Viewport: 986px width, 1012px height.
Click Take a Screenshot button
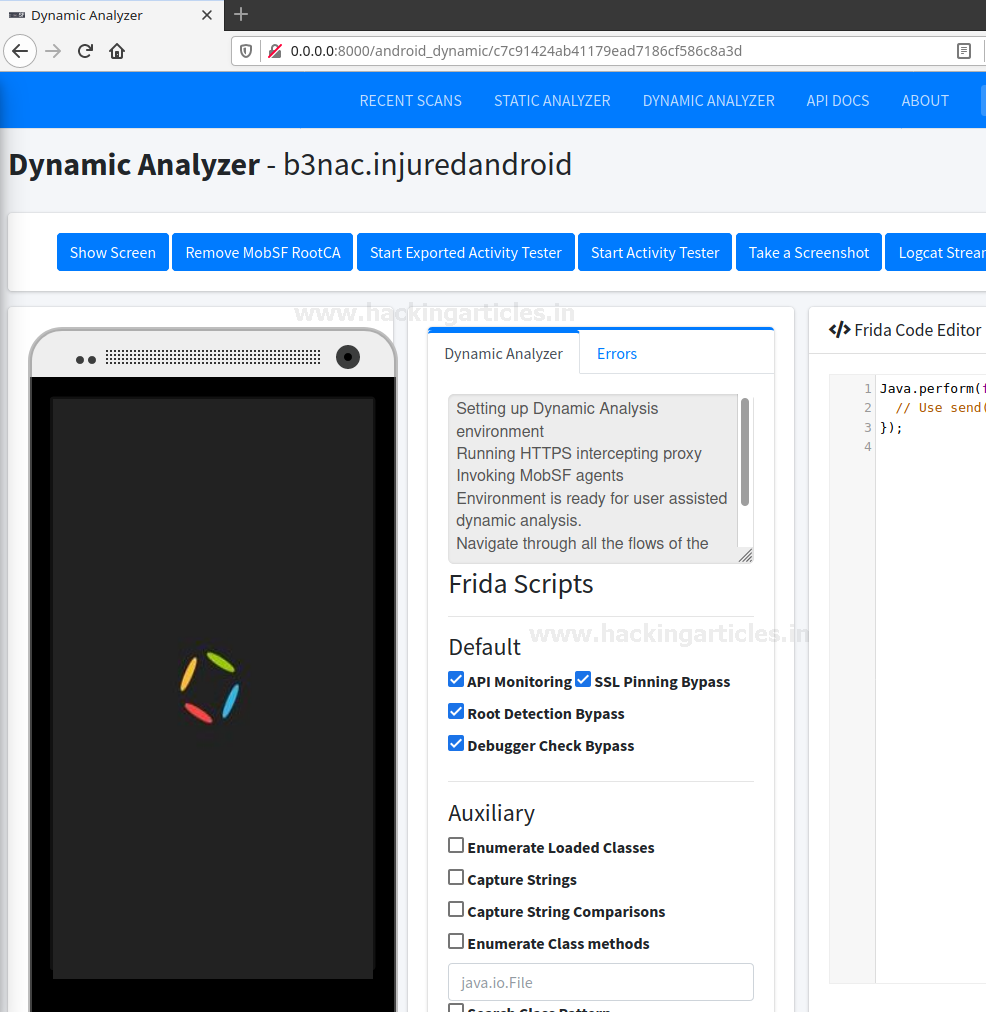tap(809, 252)
